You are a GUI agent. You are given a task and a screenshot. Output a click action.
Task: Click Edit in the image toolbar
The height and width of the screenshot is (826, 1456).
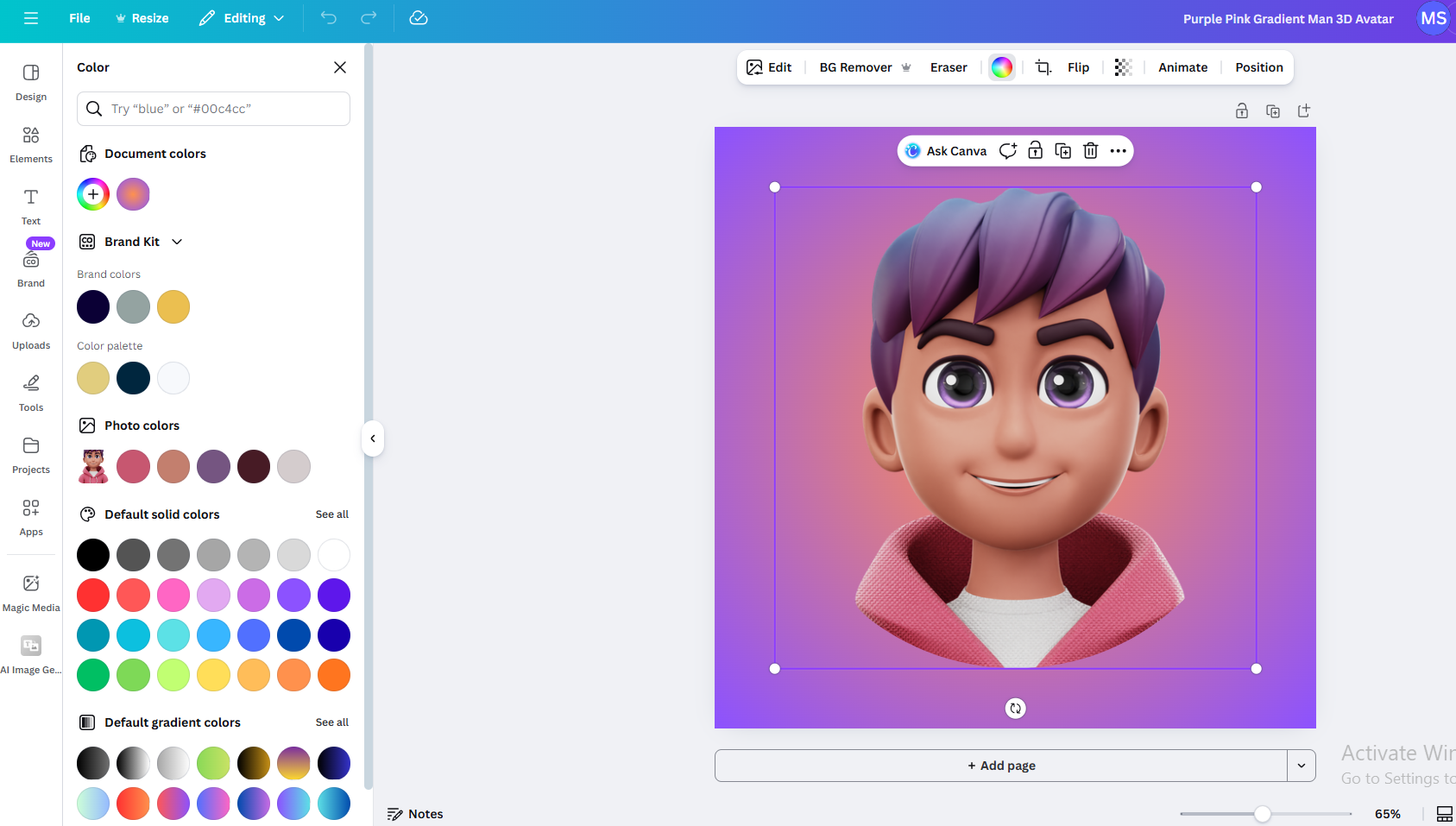click(x=769, y=67)
